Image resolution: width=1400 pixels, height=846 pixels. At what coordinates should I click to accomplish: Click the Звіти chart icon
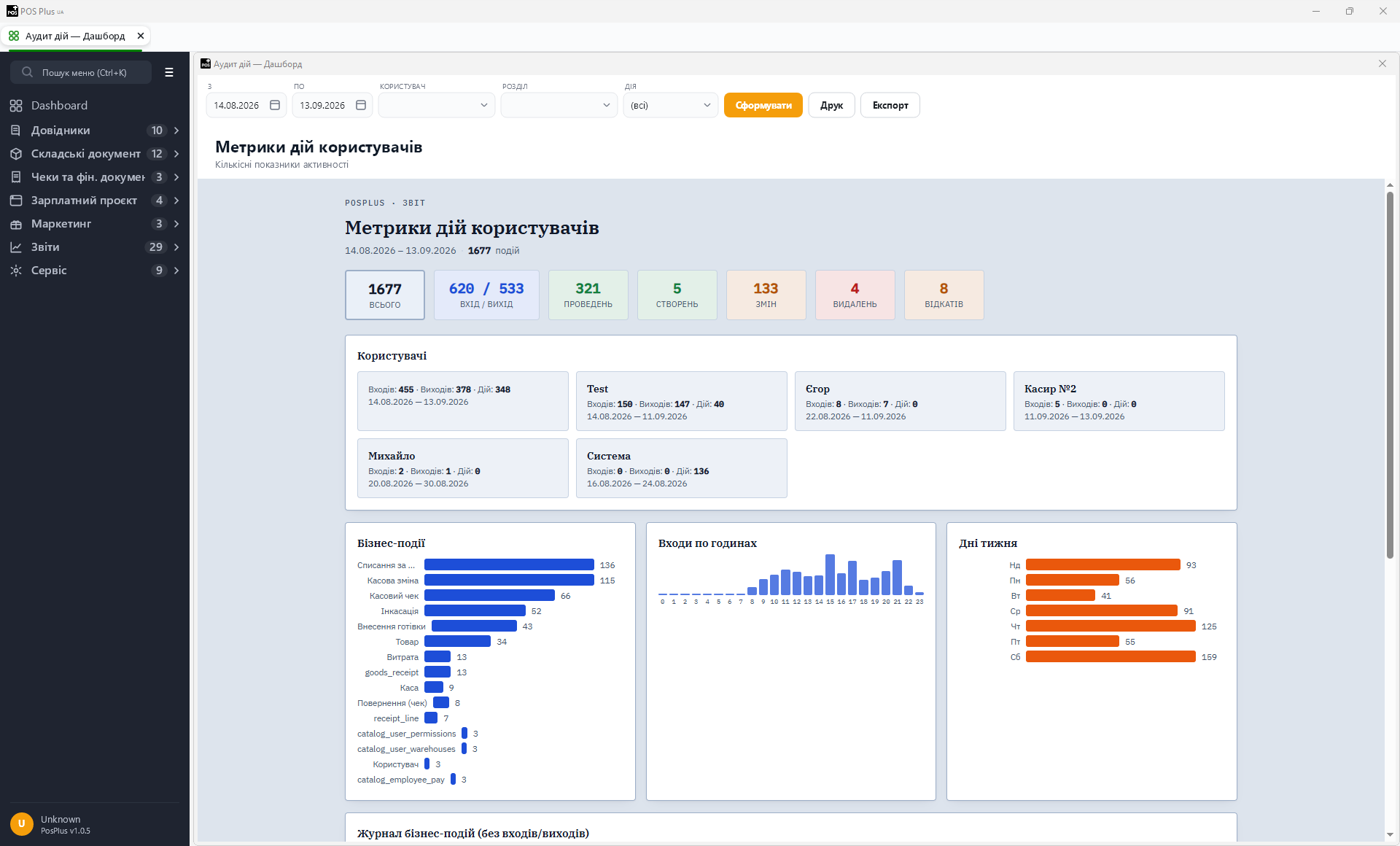tap(16, 247)
